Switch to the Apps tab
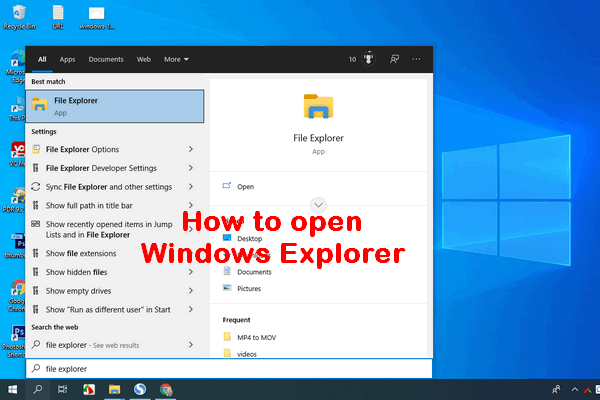This screenshot has width=600, height=400. 67,59
